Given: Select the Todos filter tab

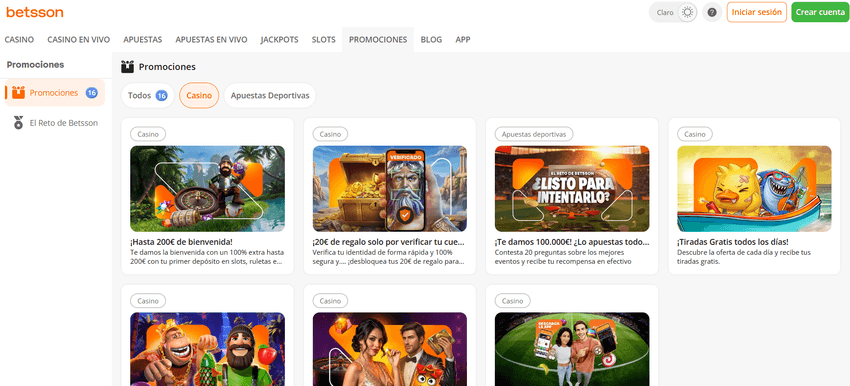Looking at the screenshot, I should (147, 95).
